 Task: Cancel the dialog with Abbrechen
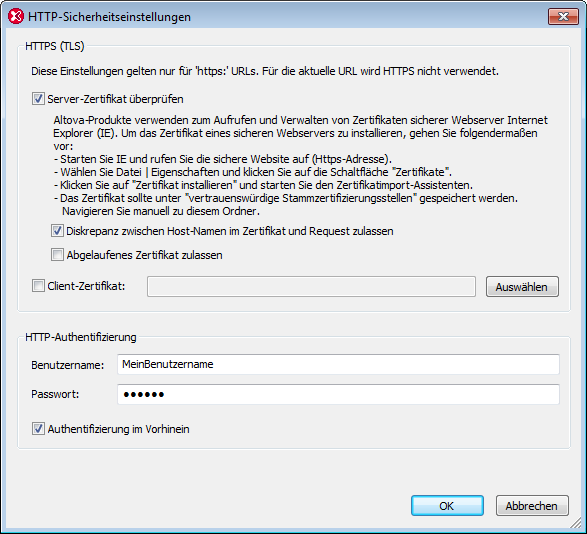[532, 506]
